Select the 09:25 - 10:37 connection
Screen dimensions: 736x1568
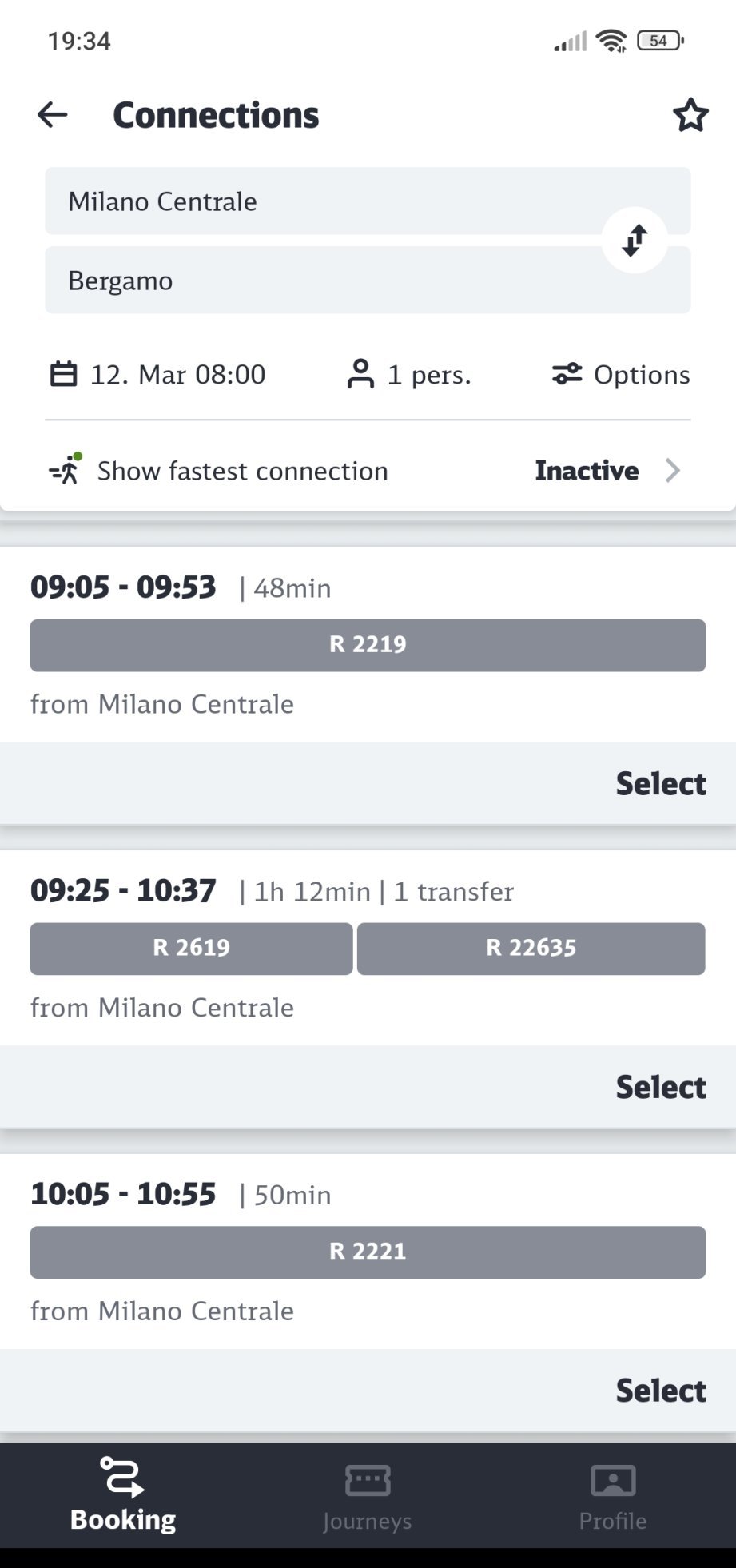[660, 1087]
